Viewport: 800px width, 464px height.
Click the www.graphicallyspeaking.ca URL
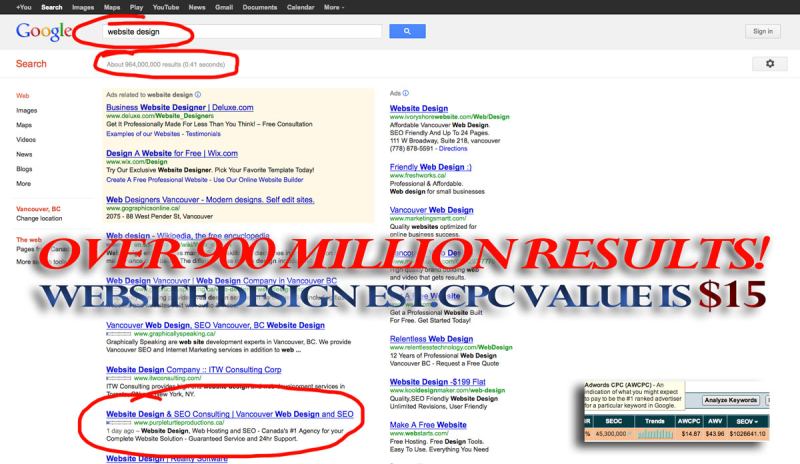(x=174, y=334)
